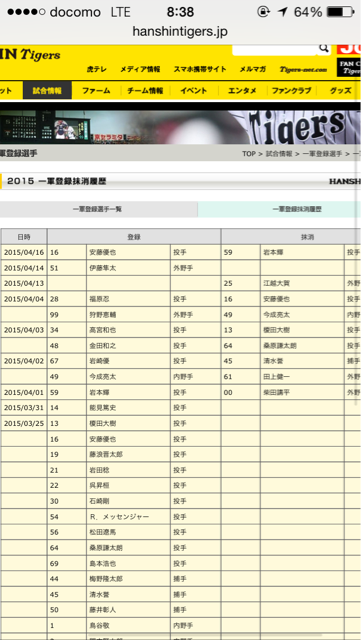
Task: Tap player 藤井彰人 in row 50
Action: 103,610
